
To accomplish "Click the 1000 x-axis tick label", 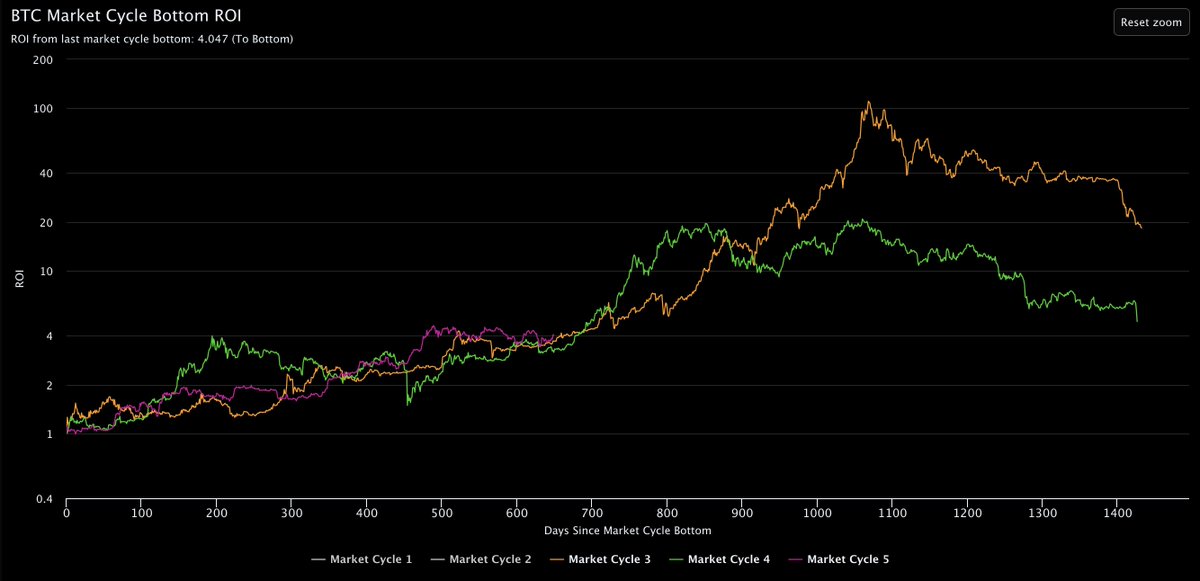I will (x=817, y=511).
